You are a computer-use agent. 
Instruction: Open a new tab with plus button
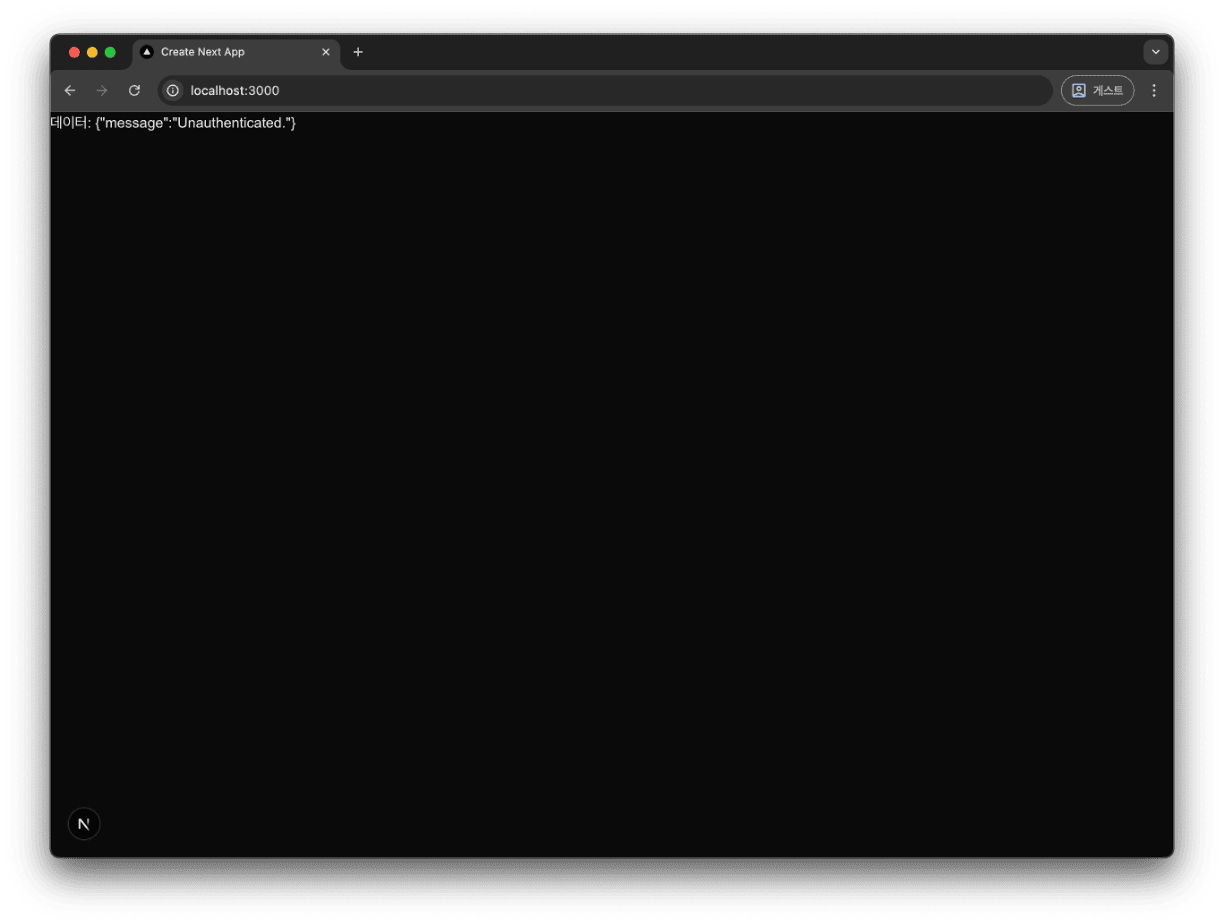click(358, 52)
